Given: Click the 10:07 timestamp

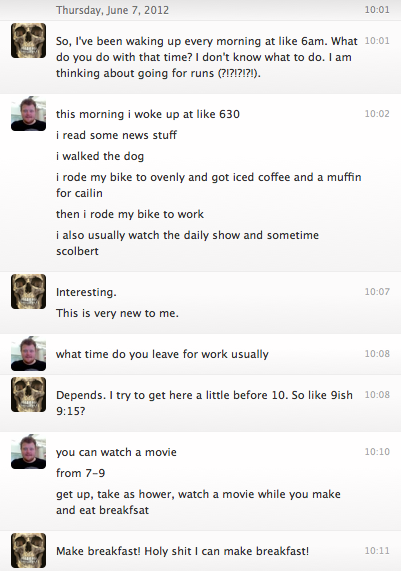Looking at the screenshot, I should coord(377,292).
